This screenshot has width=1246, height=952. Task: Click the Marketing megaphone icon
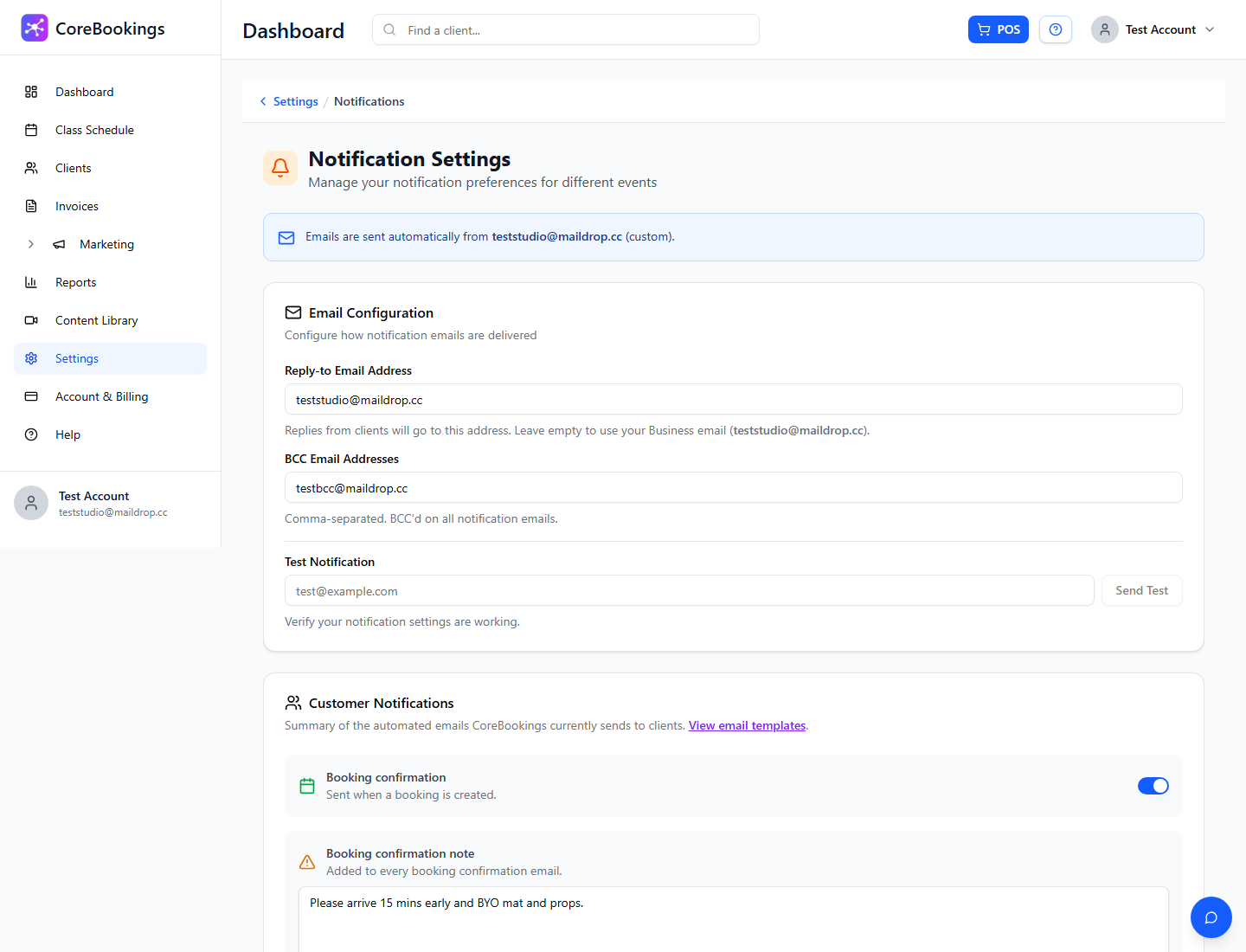pyautogui.click(x=59, y=244)
